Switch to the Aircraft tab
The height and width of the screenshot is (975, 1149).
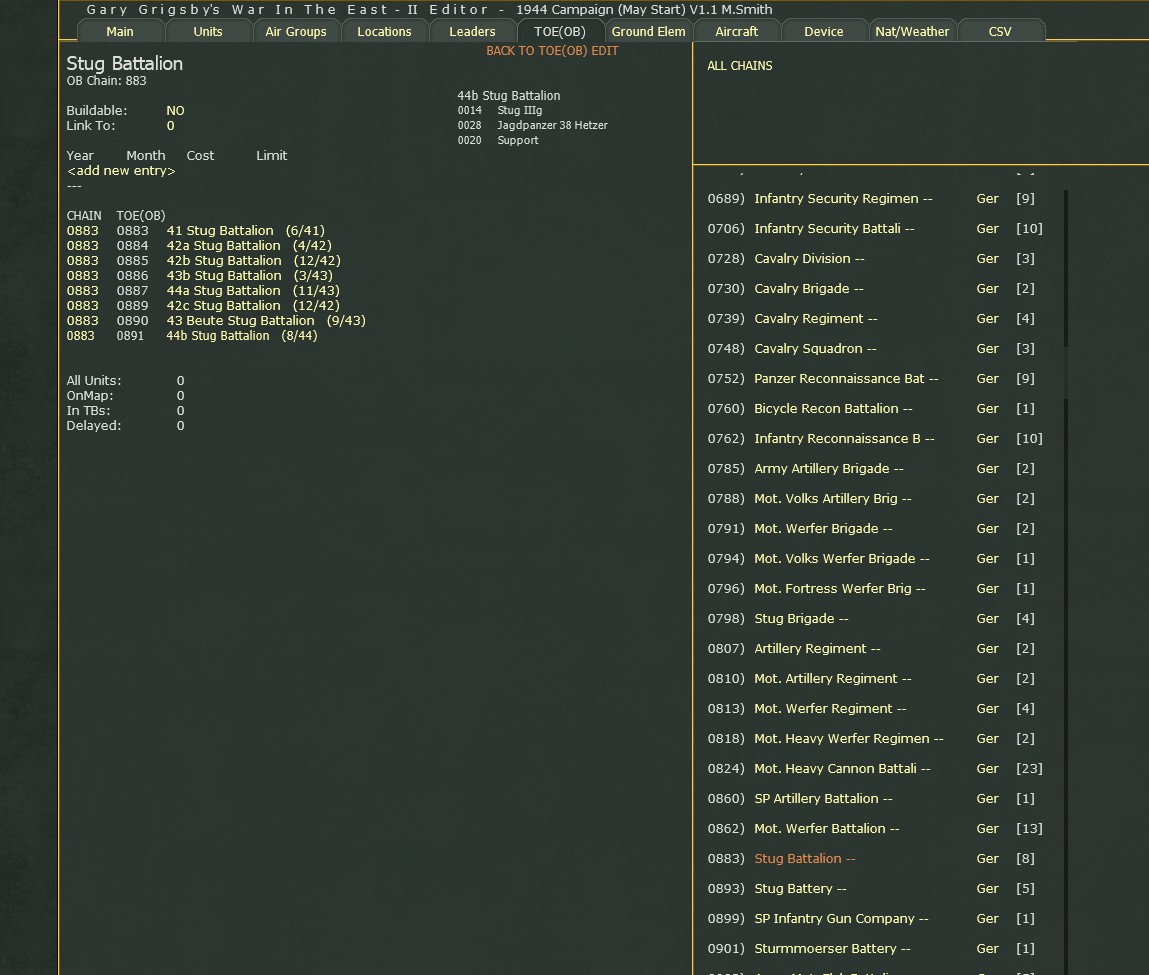pyautogui.click(x=736, y=31)
